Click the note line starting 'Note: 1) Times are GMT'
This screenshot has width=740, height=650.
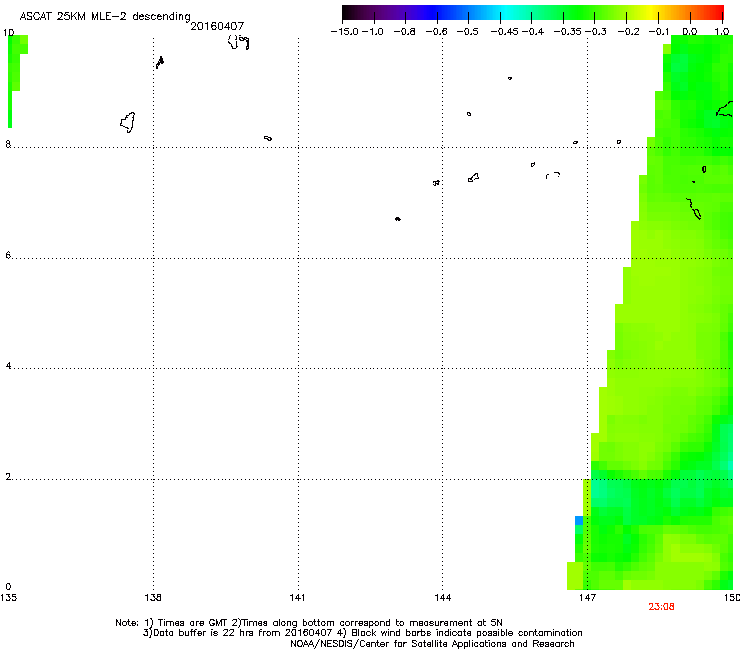click(x=309, y=623)
